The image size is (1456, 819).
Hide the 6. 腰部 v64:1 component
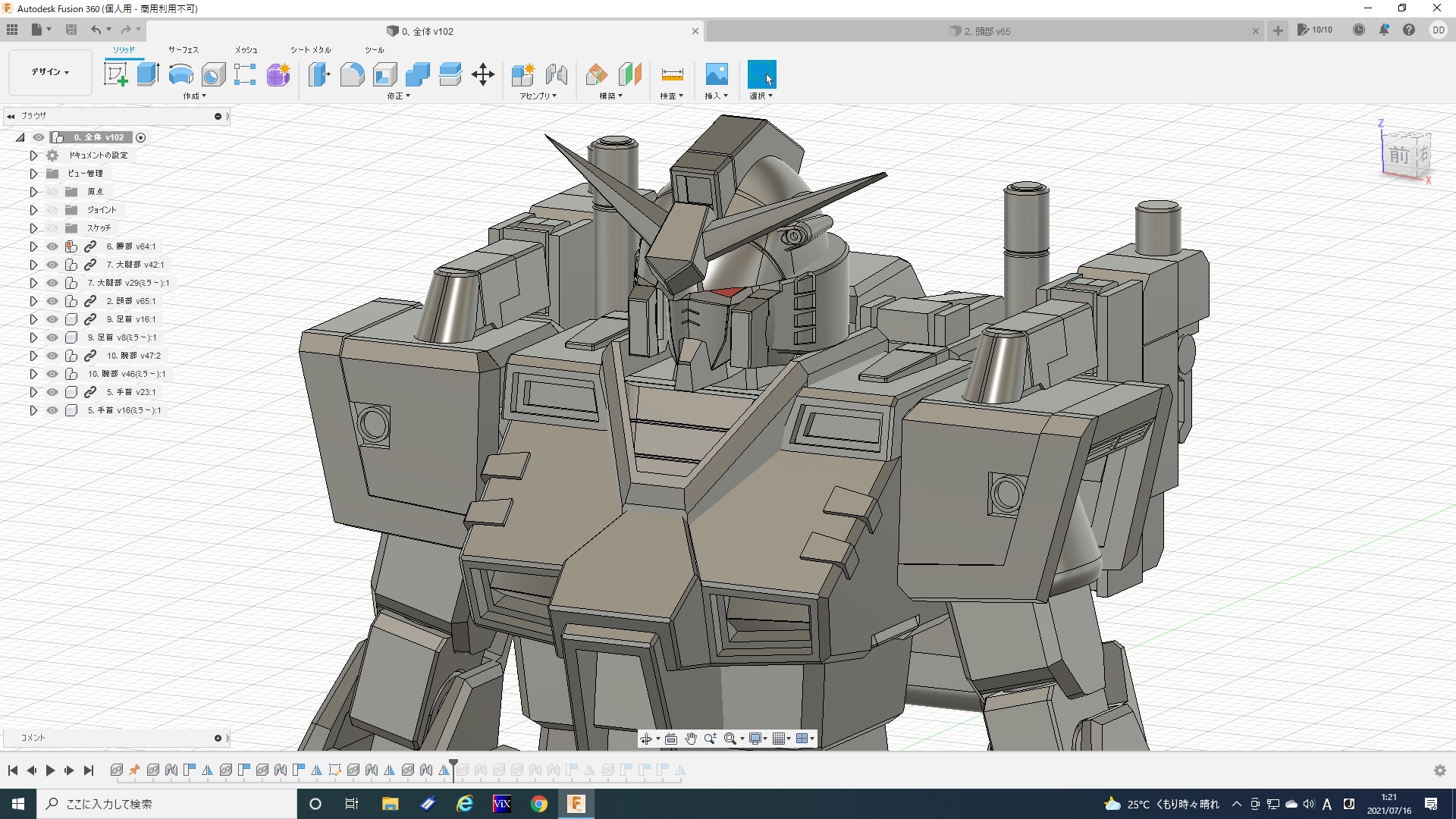coord(52,246)
